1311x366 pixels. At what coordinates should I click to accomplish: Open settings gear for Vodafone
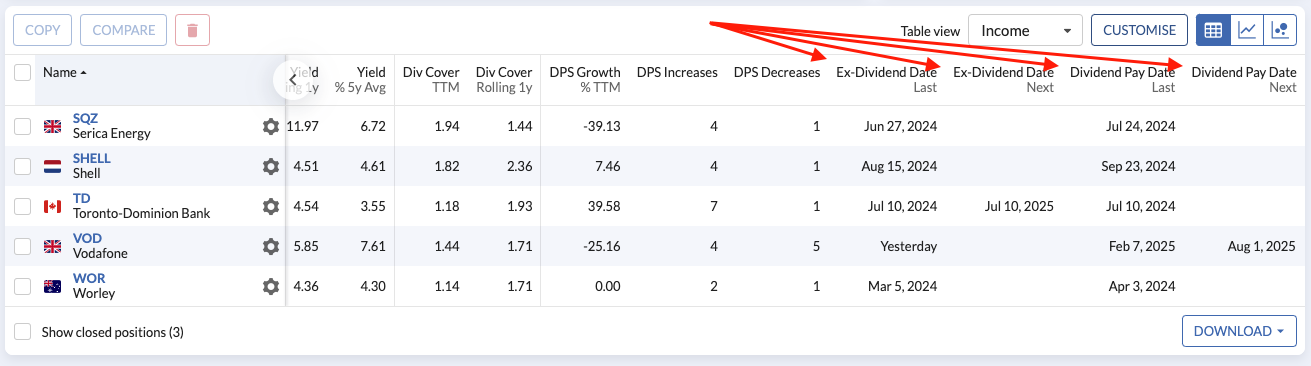coord(270,246)
